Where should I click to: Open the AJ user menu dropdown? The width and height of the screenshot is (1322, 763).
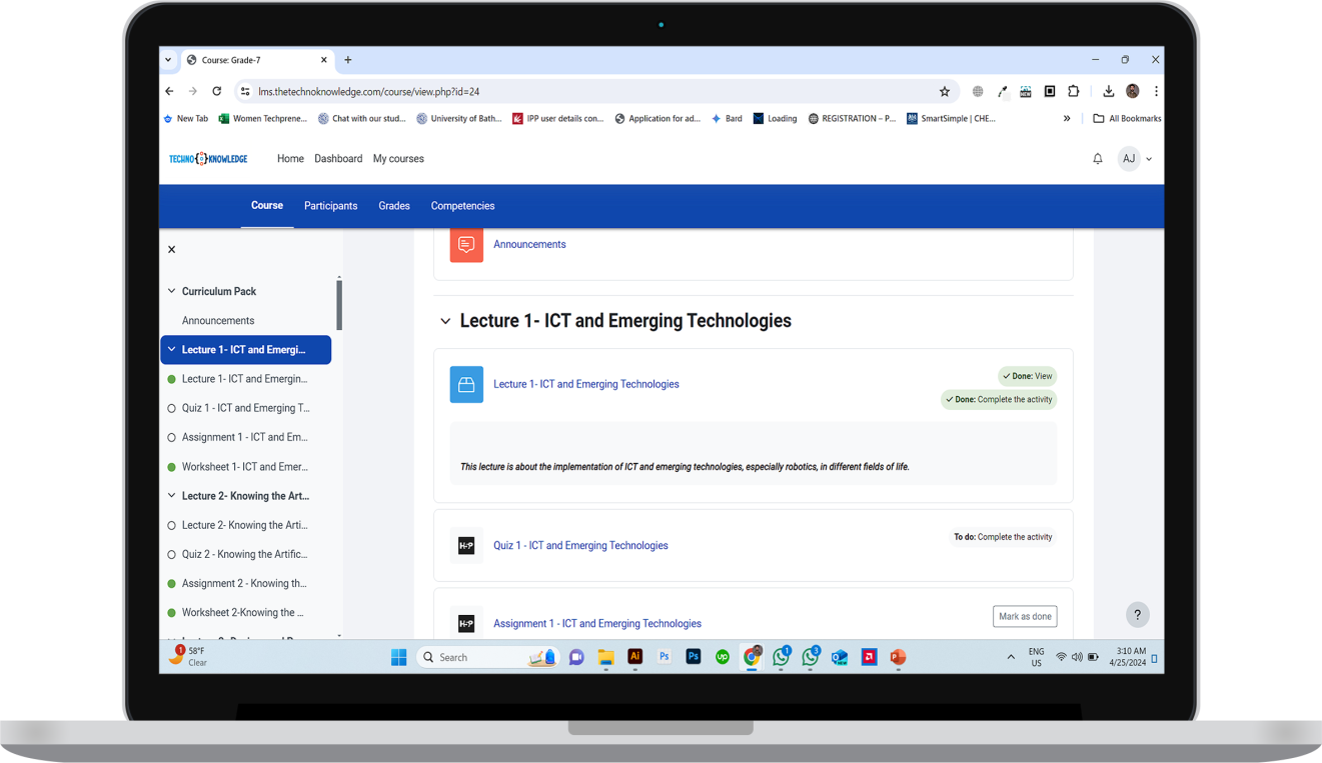(1135, 159)
